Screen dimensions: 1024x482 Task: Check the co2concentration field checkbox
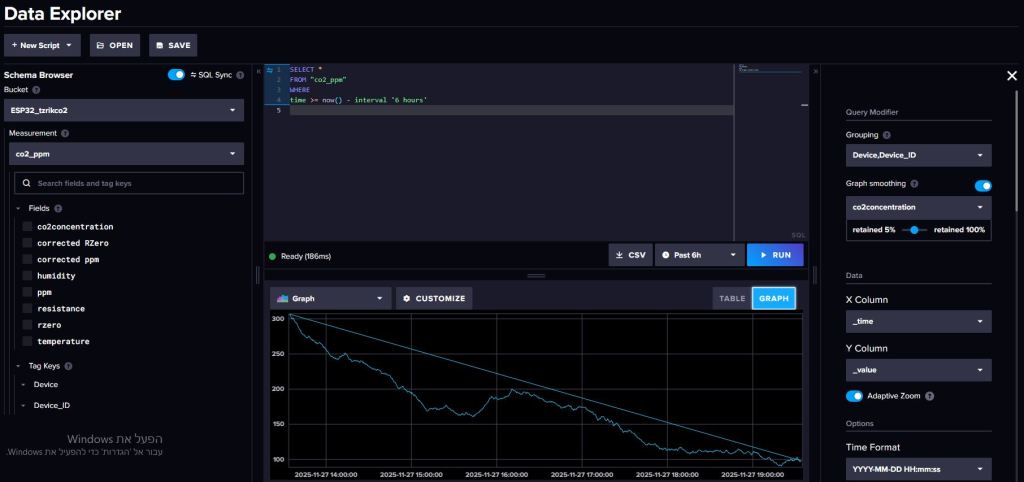point(27,227)
